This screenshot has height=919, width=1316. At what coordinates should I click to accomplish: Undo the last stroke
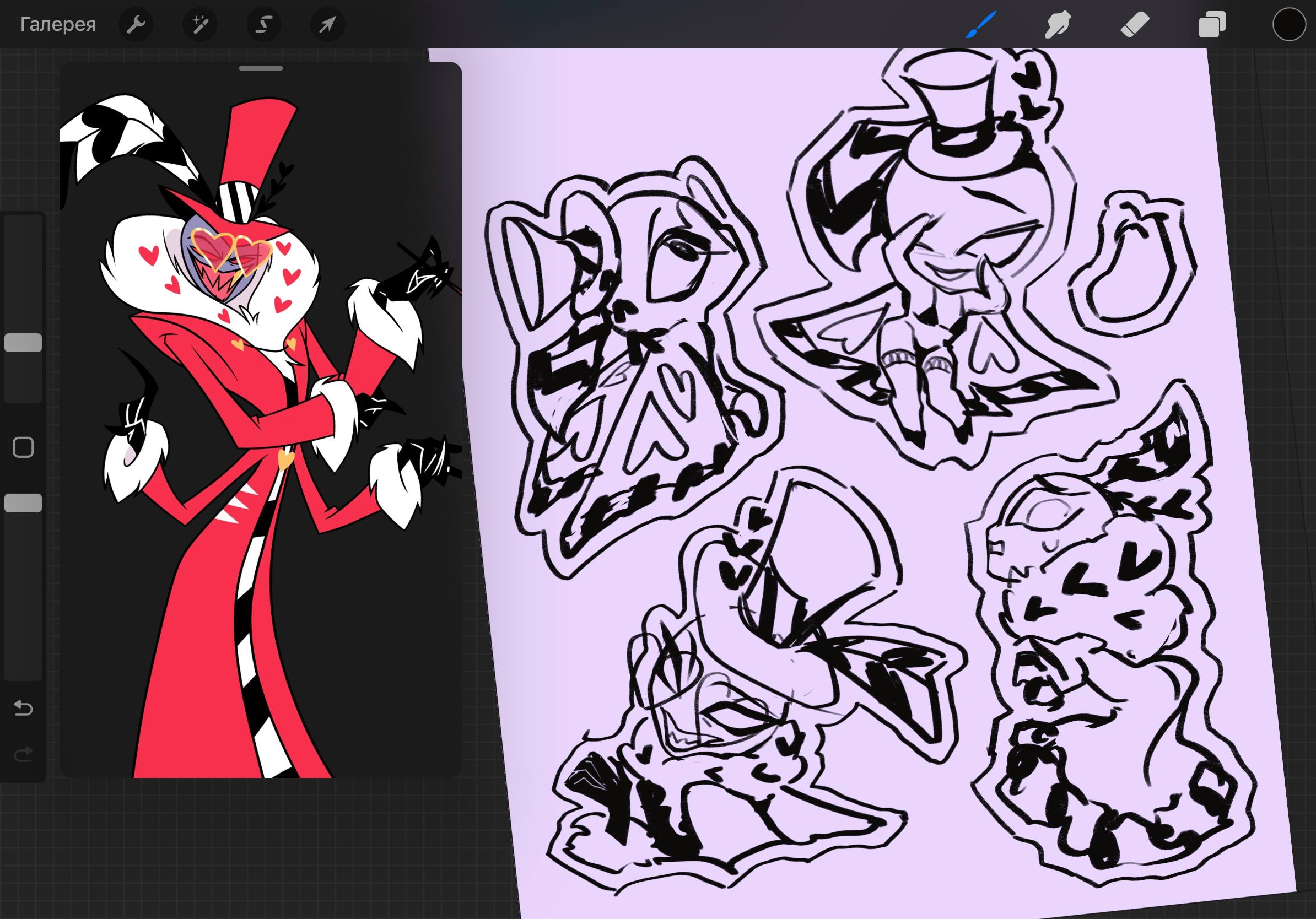pyautogui.click(x=23, y=709)
